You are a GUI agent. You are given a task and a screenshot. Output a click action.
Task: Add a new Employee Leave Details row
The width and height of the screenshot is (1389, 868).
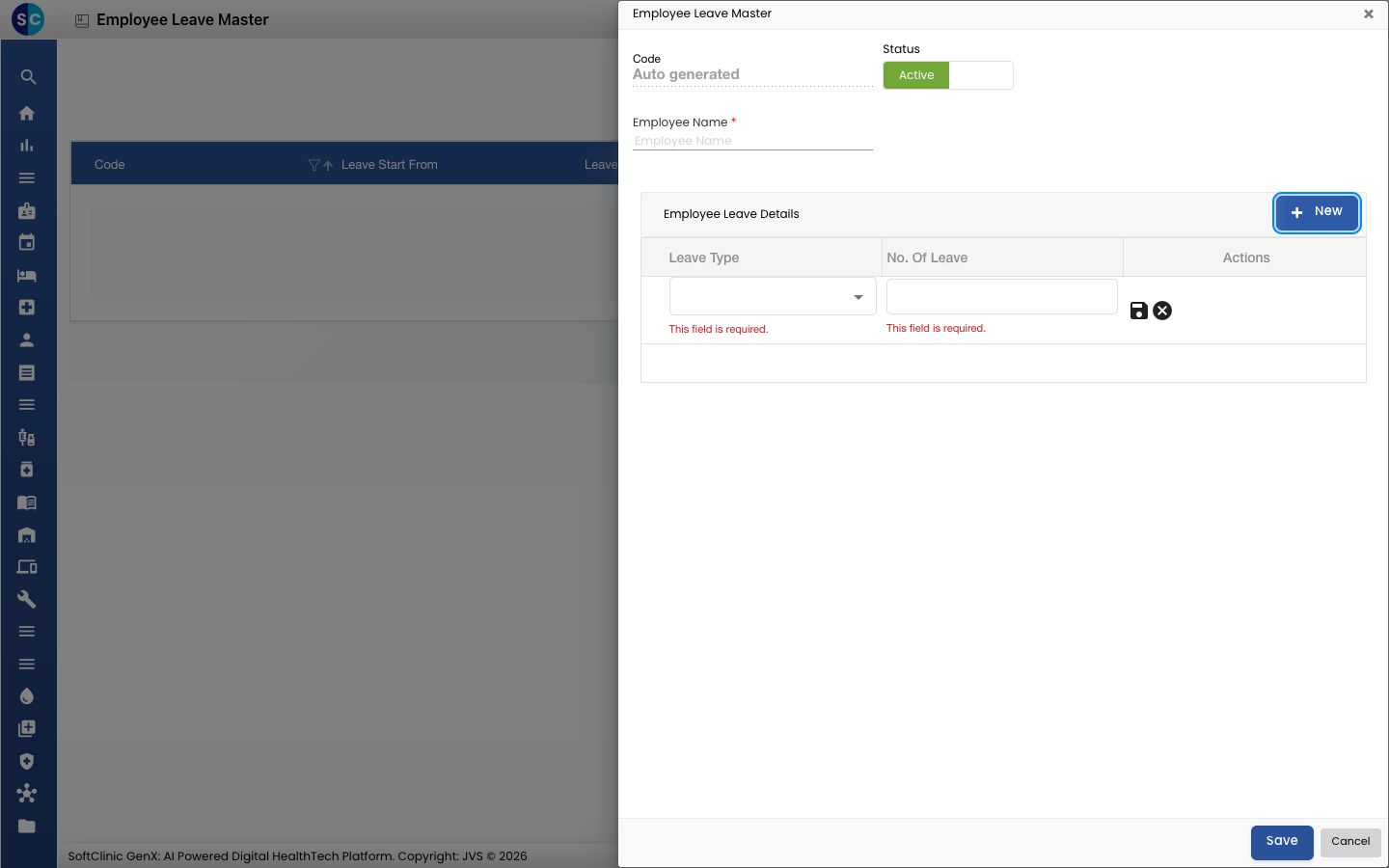(1317, 212)
